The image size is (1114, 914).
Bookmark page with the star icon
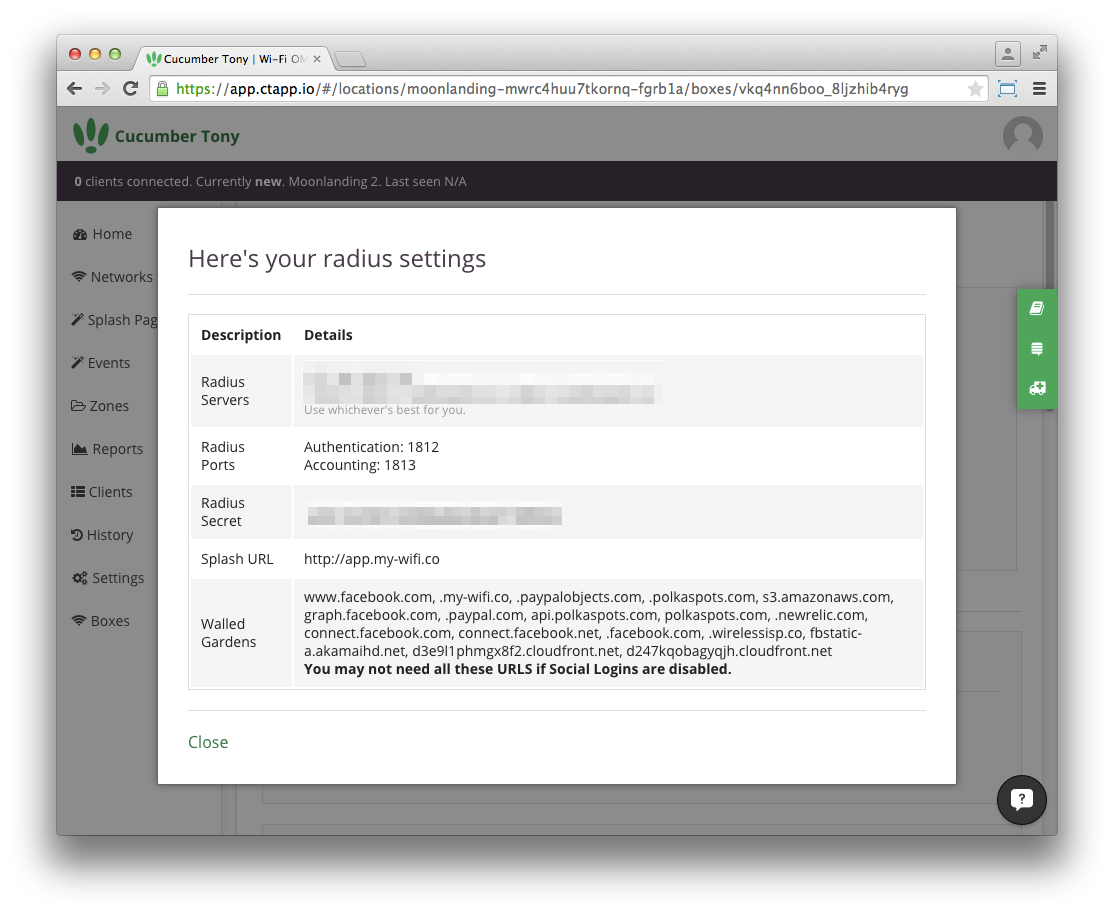(x=975, y=89)
